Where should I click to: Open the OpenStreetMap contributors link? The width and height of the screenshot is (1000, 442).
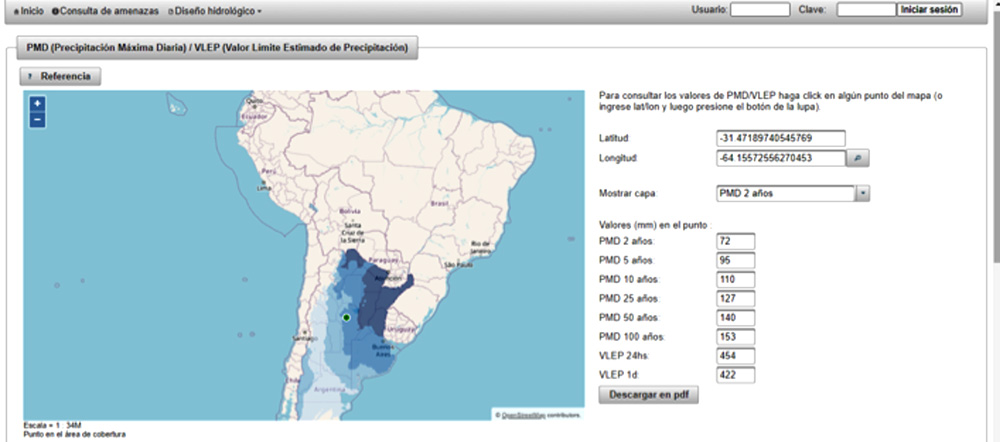coord(542,414)
